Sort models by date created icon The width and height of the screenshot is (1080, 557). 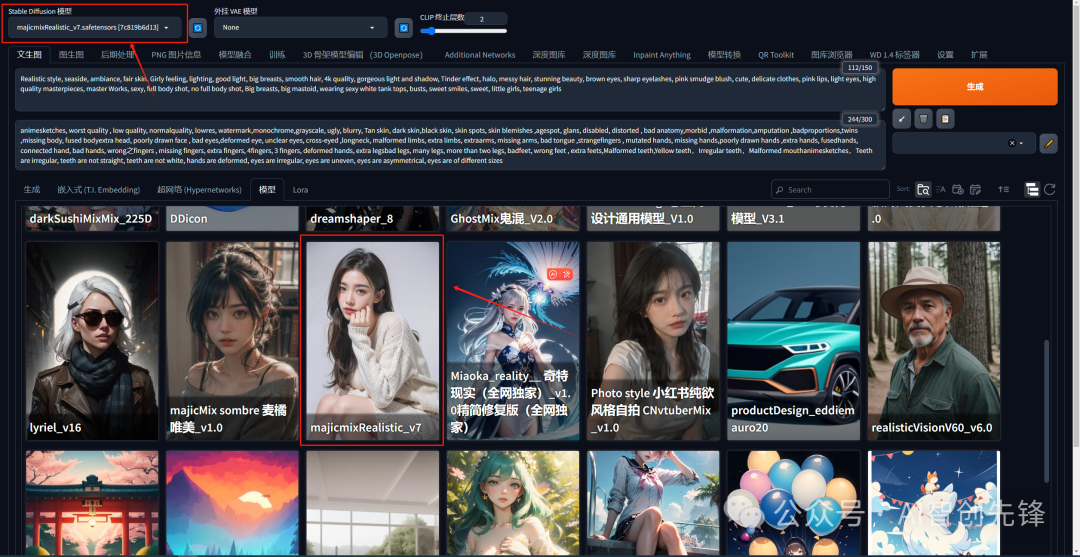(x=958, y=189)
